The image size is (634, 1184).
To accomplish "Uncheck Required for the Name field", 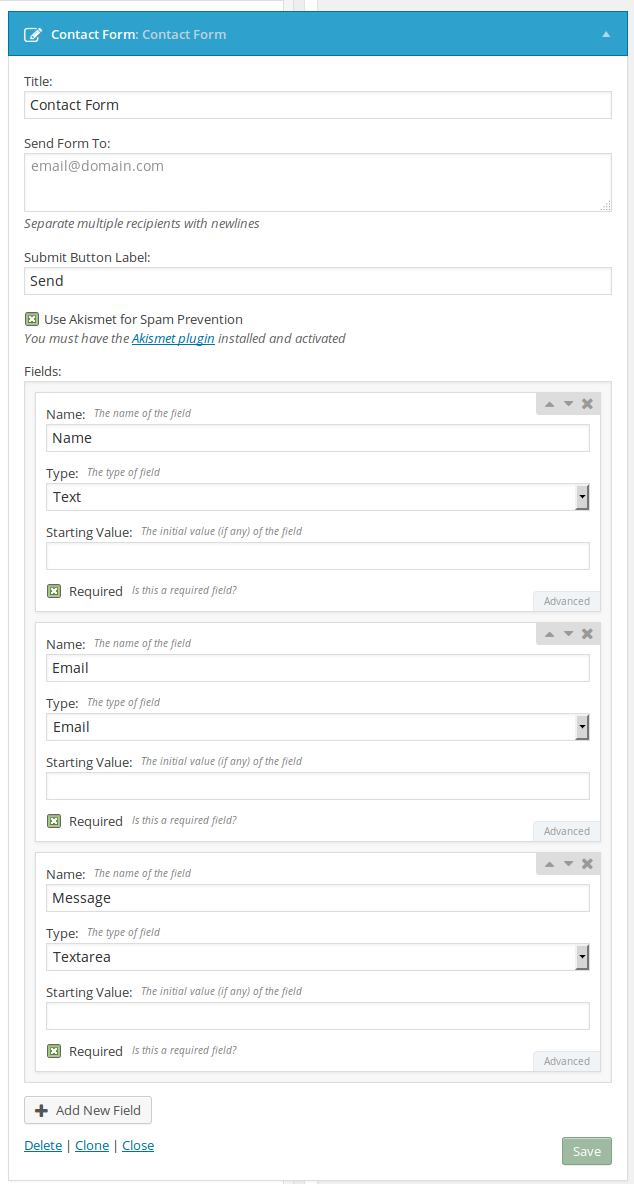I will pos(54,591).
